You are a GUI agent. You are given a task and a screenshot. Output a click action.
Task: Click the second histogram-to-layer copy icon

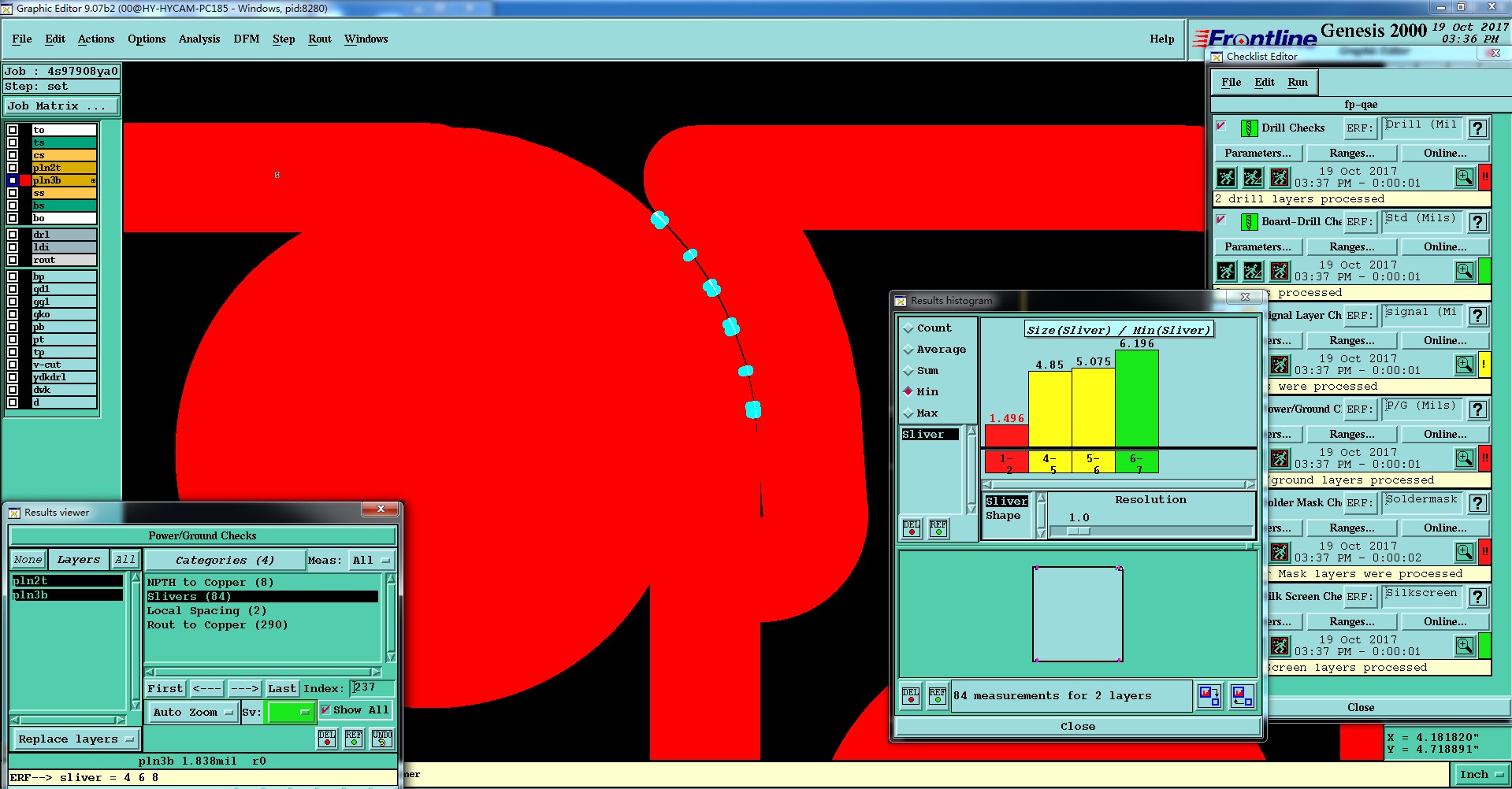pyautogui.click(x=1243, y=696)
